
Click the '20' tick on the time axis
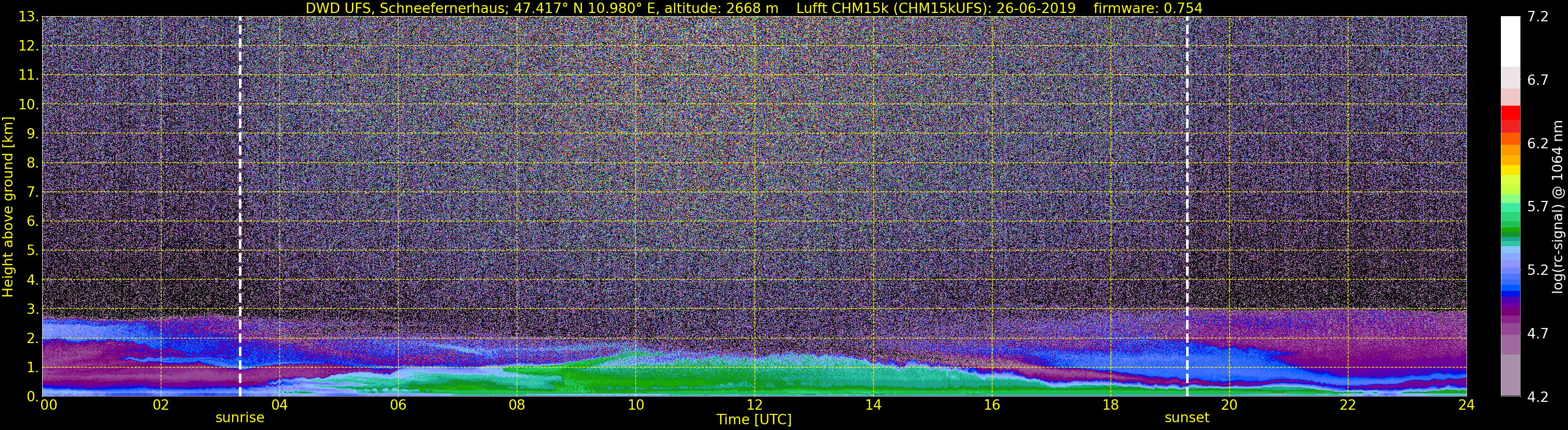coord(1229,405)
